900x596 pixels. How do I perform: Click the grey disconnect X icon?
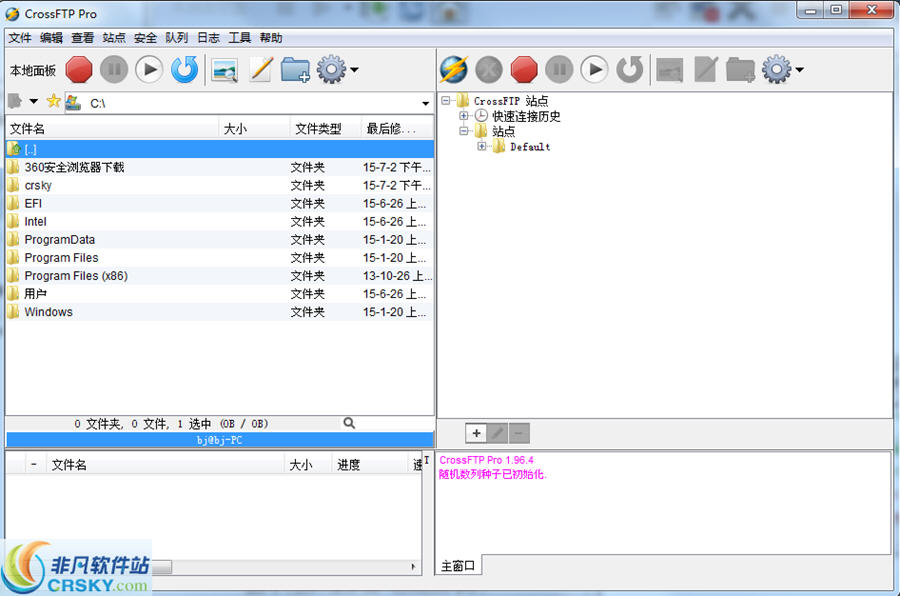click(x=489, y=69)
